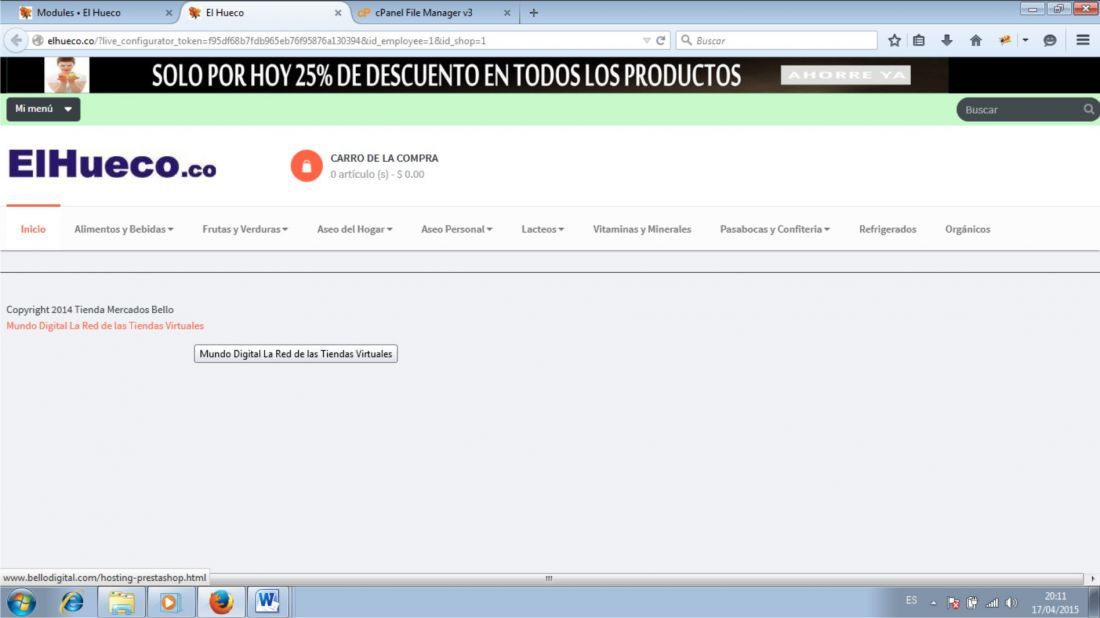
Task: Open the bookmarks list icon
Action: click(919, 41)
